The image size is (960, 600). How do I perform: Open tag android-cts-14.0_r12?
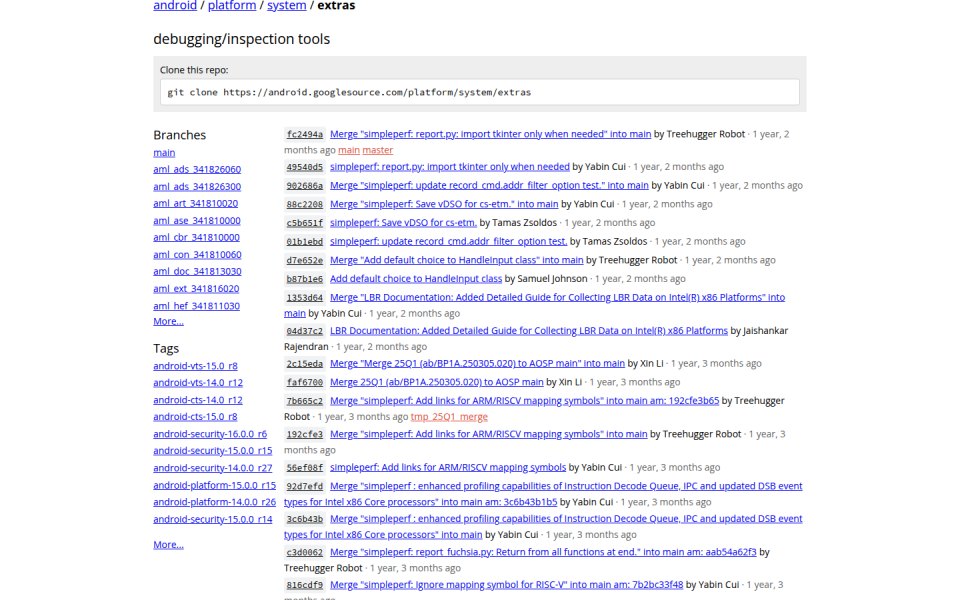click(198, 400)
